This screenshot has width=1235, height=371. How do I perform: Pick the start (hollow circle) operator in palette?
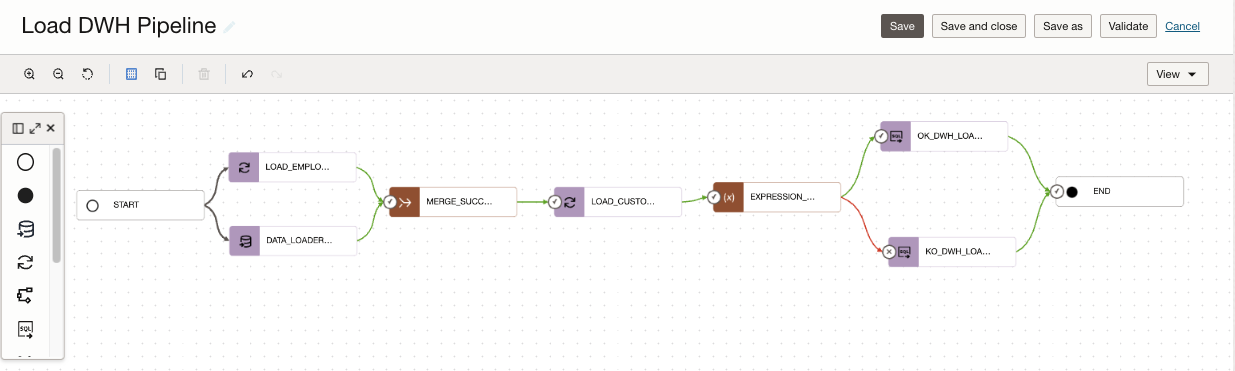click(26, 162)
